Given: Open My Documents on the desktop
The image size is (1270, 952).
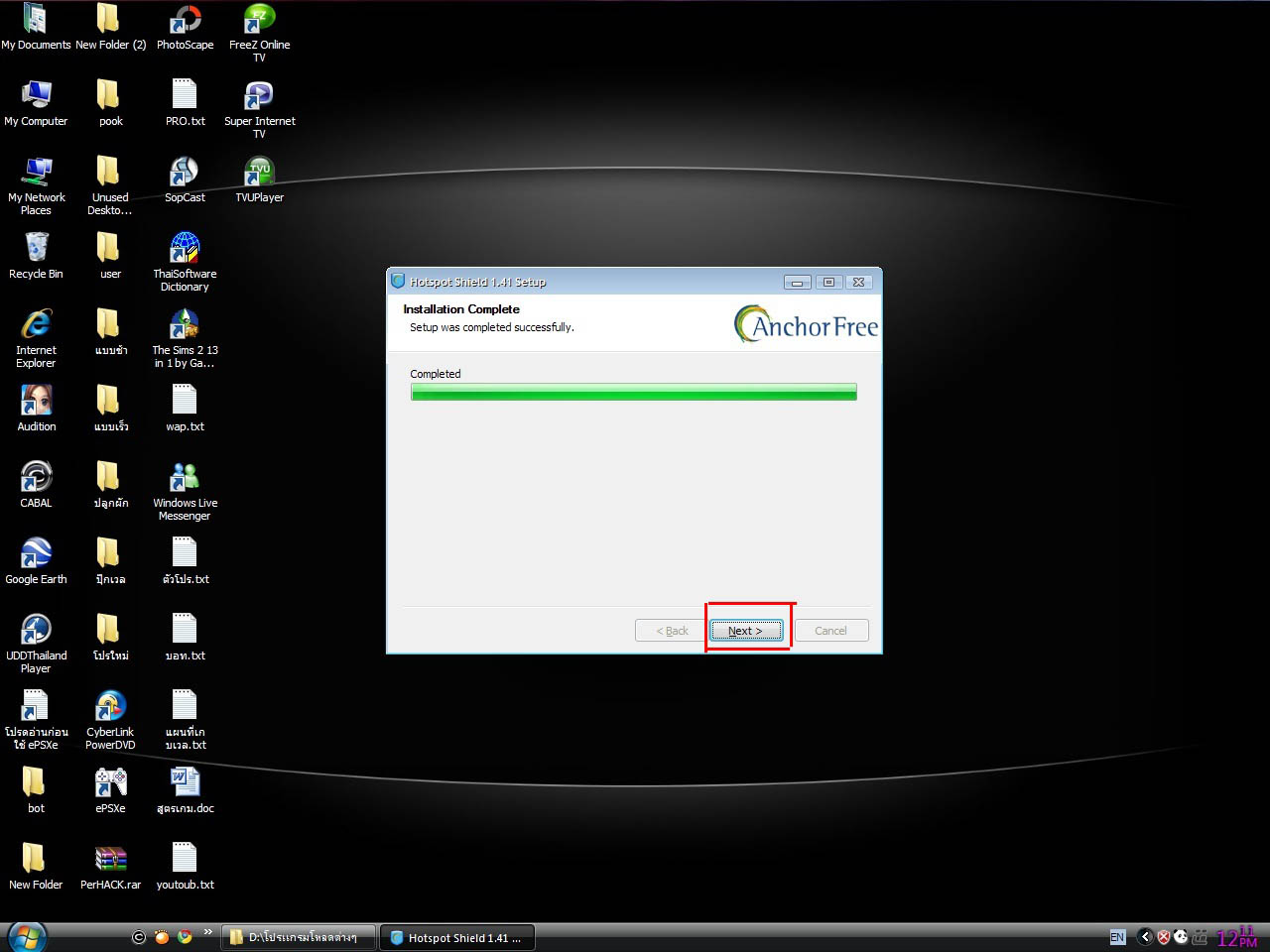Looking at the screenshot, I should point(36,27).
